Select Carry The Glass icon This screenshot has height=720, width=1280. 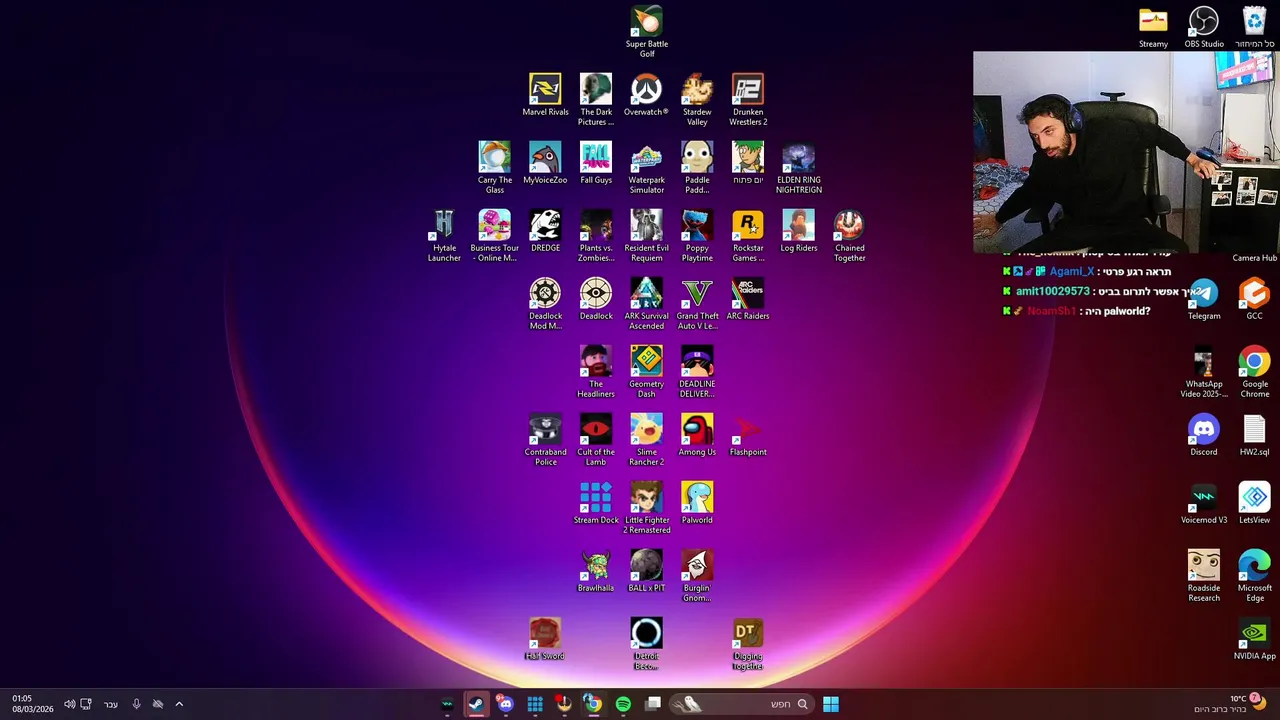[x=494, y=167]
